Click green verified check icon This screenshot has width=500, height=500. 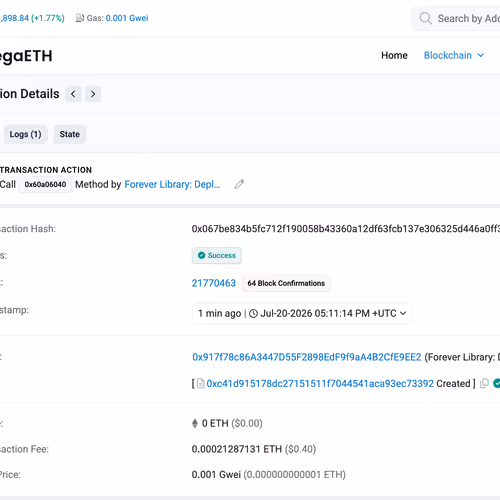pyautogui.click(x=497, y=384)
